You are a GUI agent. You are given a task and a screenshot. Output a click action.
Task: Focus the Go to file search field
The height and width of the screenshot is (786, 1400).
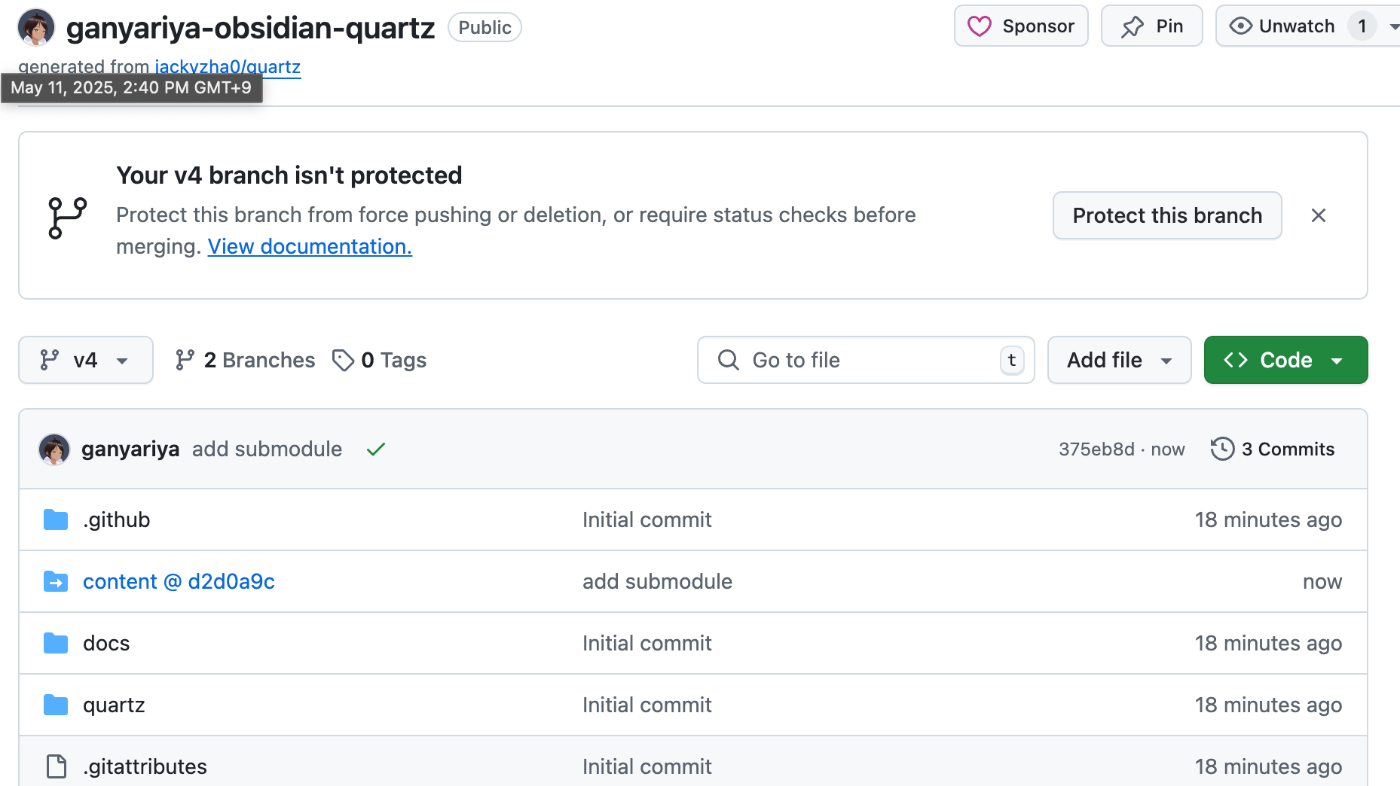[866, 360]
